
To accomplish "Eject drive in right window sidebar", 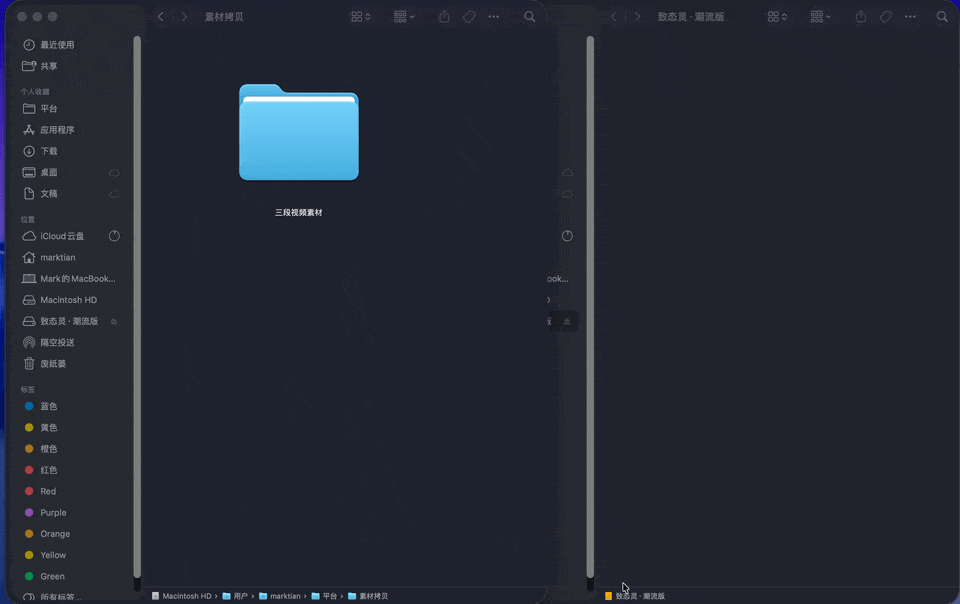I will (x=567, y=322).
